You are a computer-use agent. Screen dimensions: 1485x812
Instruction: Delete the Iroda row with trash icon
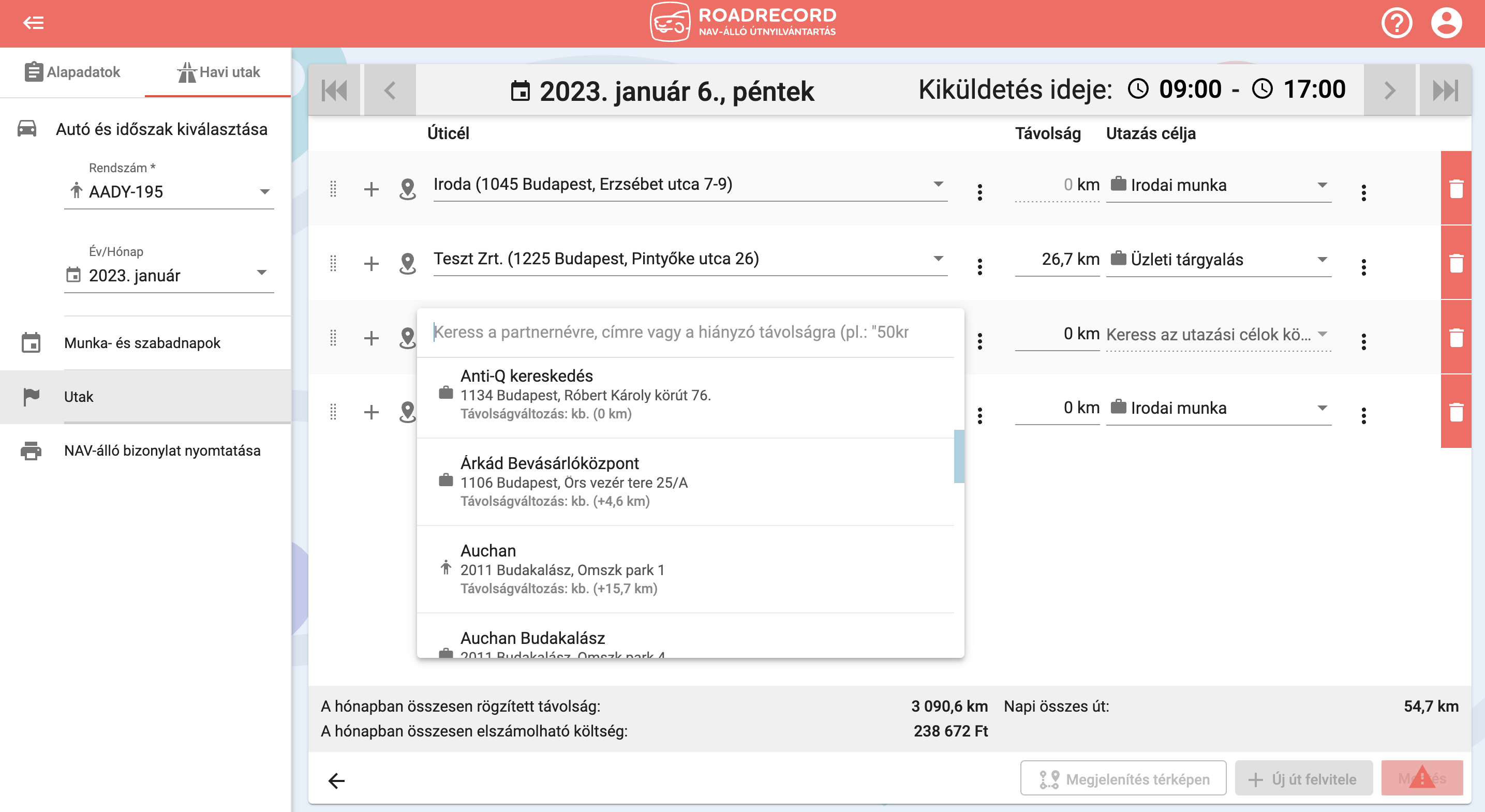pos(1456,188)
